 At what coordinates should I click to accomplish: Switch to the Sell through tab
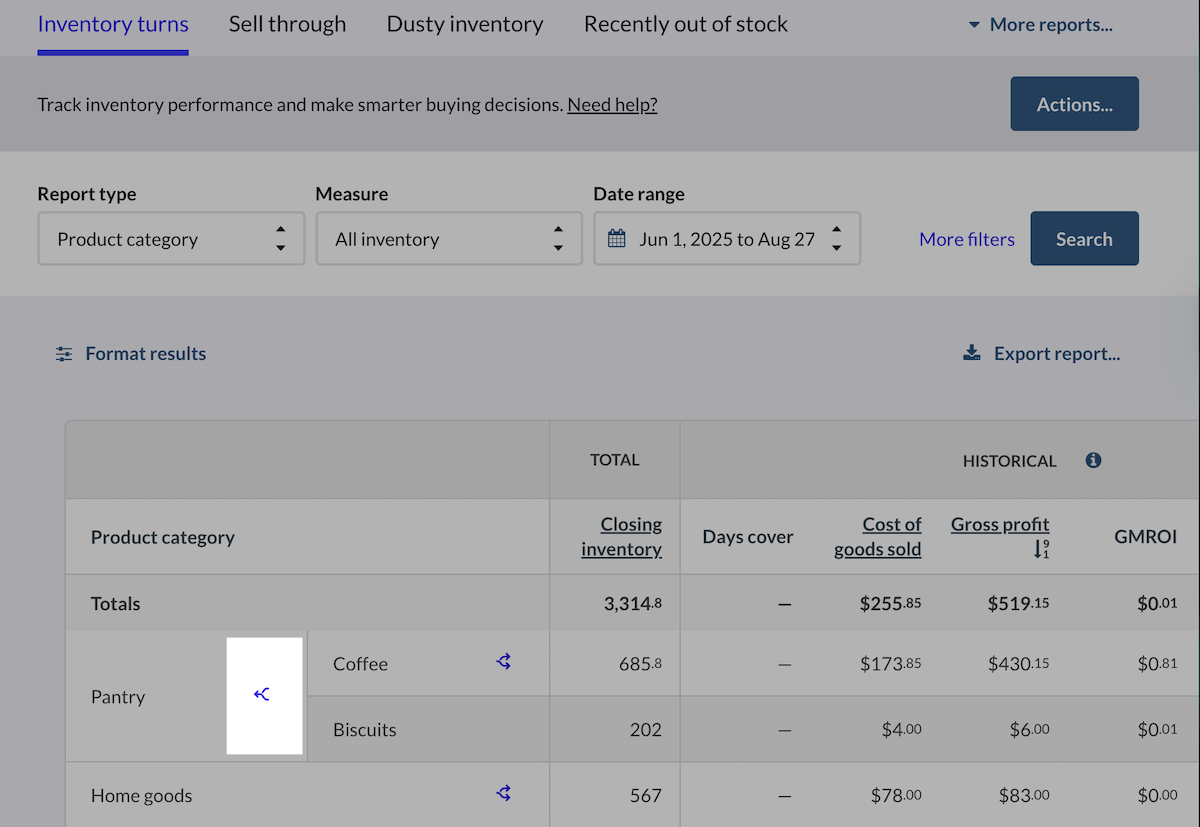(287, 24)
